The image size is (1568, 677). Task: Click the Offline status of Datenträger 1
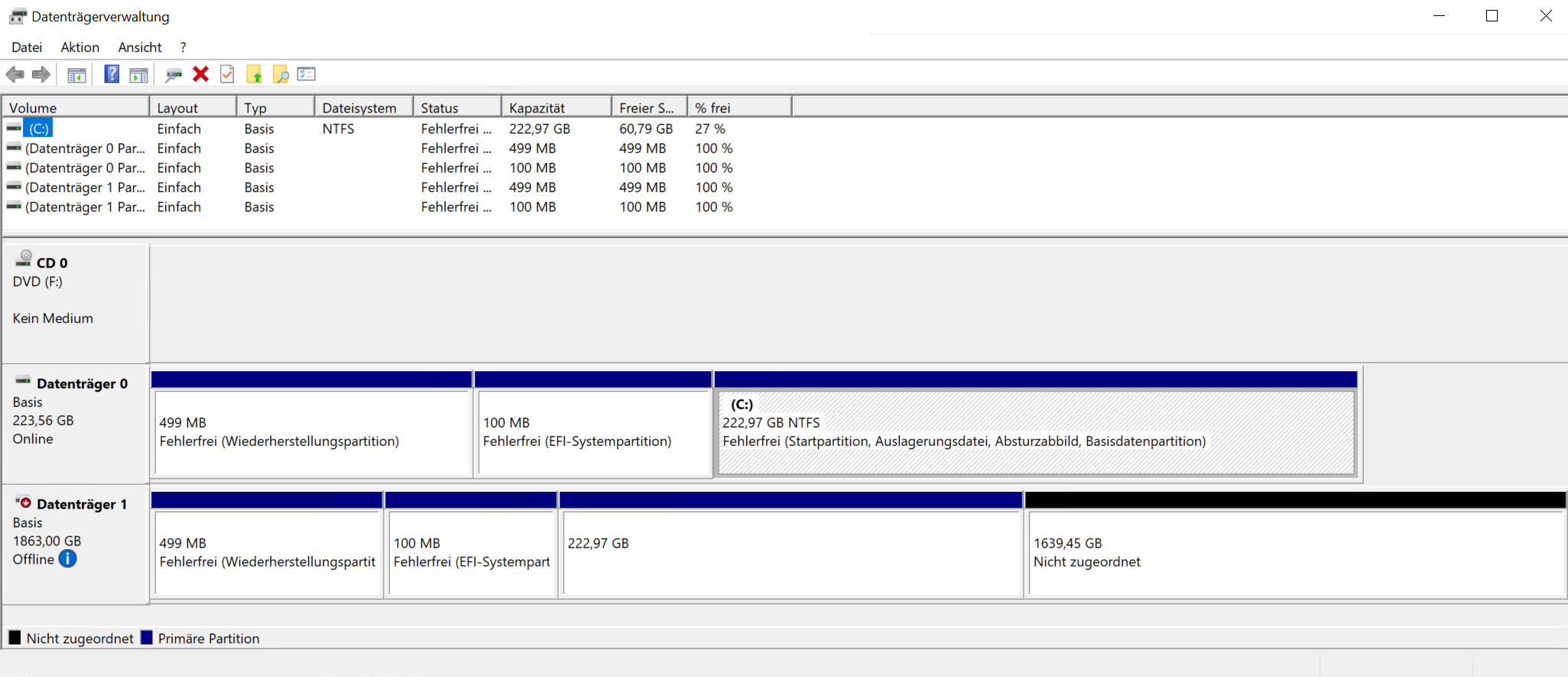pyautogui.click(x=34, y=559)
